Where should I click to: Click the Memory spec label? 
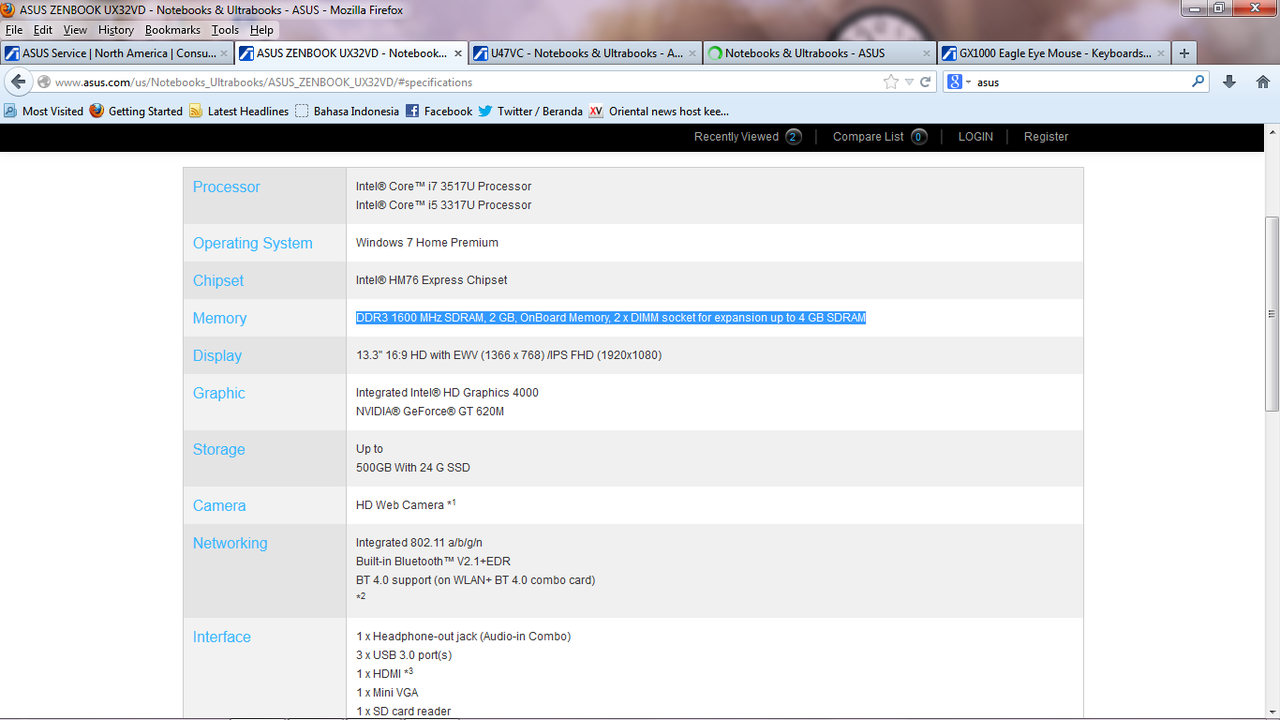coord(219,318)
